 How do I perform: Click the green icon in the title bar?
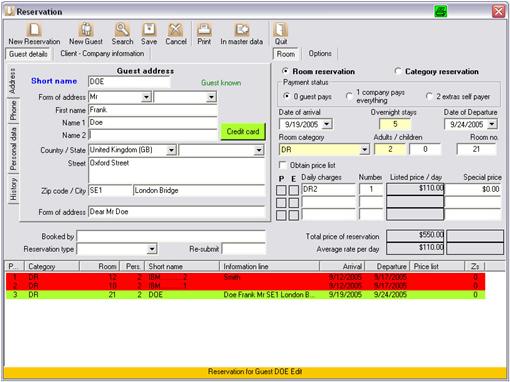441,11
